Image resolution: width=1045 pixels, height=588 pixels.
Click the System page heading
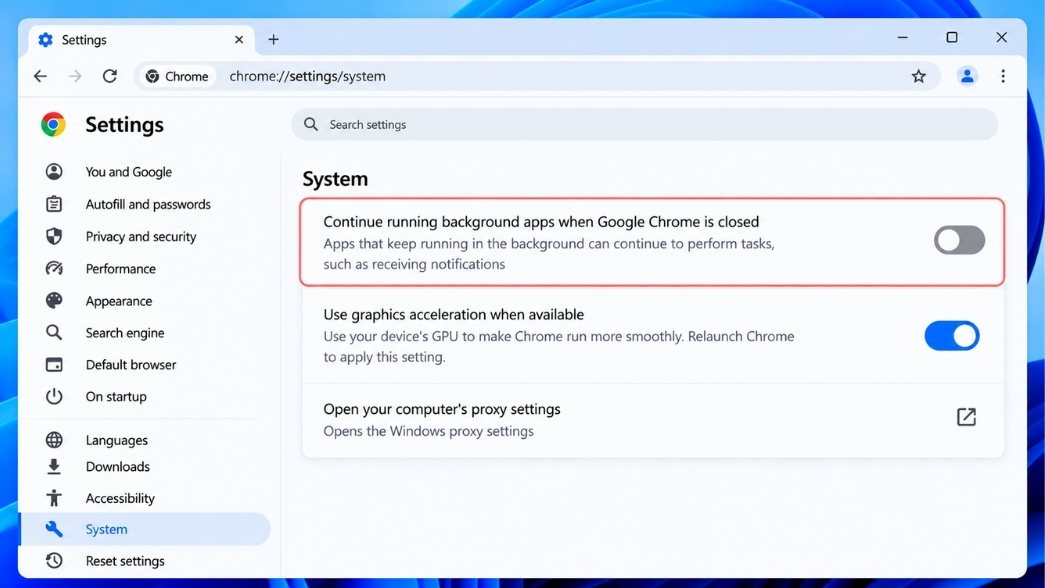335,179
